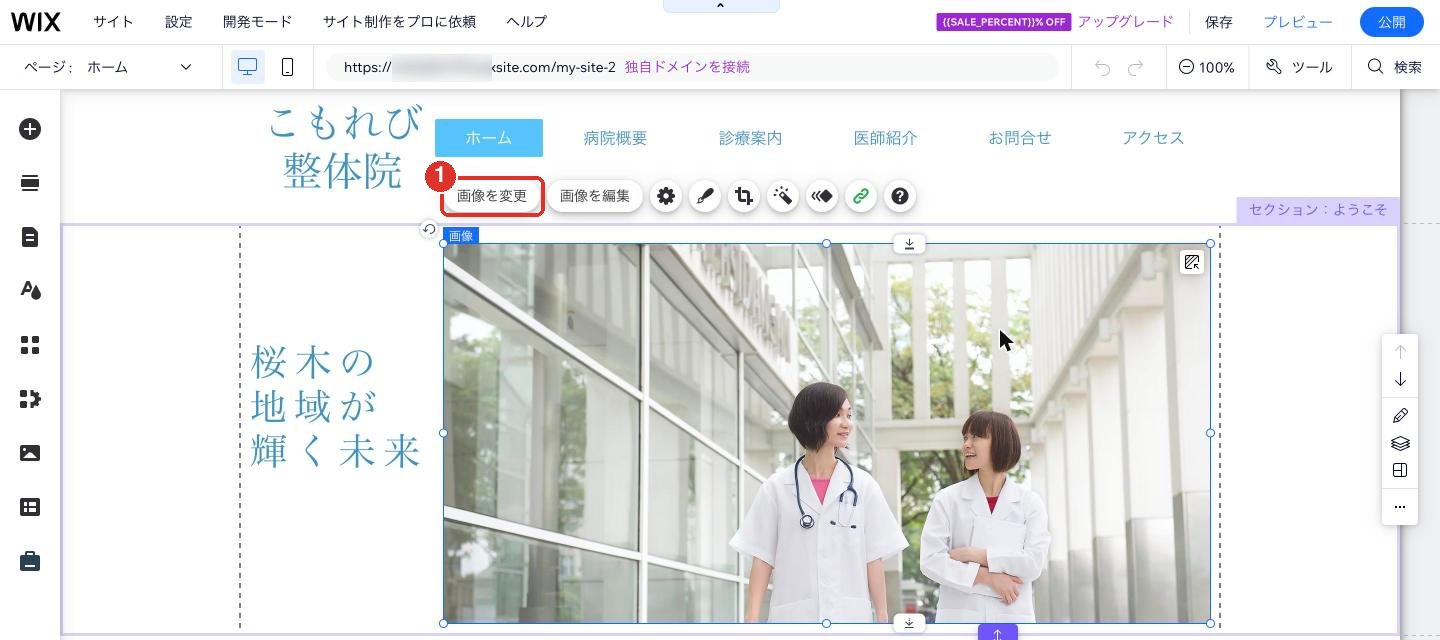Open the Site Design icon in sidebar
The image size is (1440, 640).
point(30,291)
